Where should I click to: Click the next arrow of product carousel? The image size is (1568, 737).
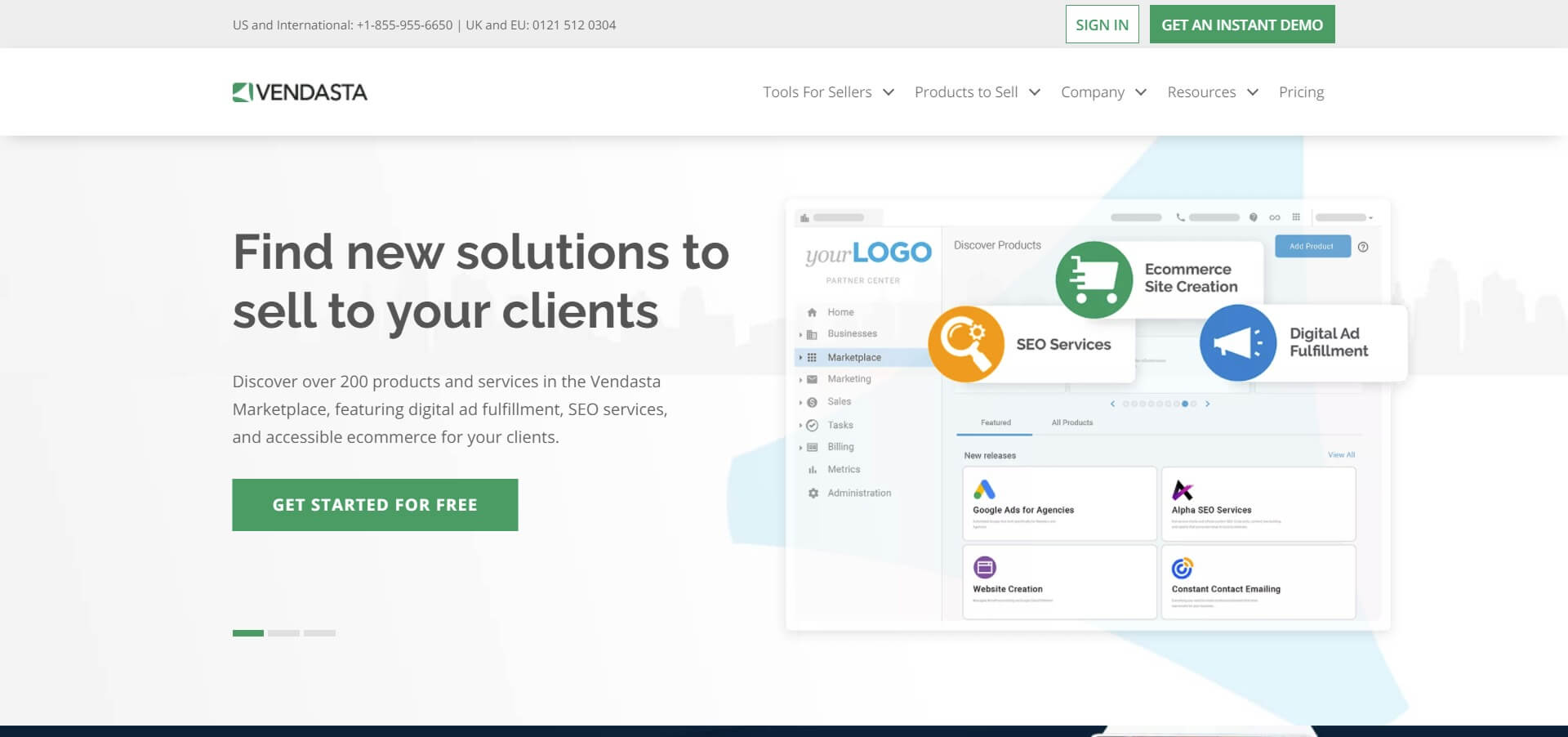(1207, 404)
